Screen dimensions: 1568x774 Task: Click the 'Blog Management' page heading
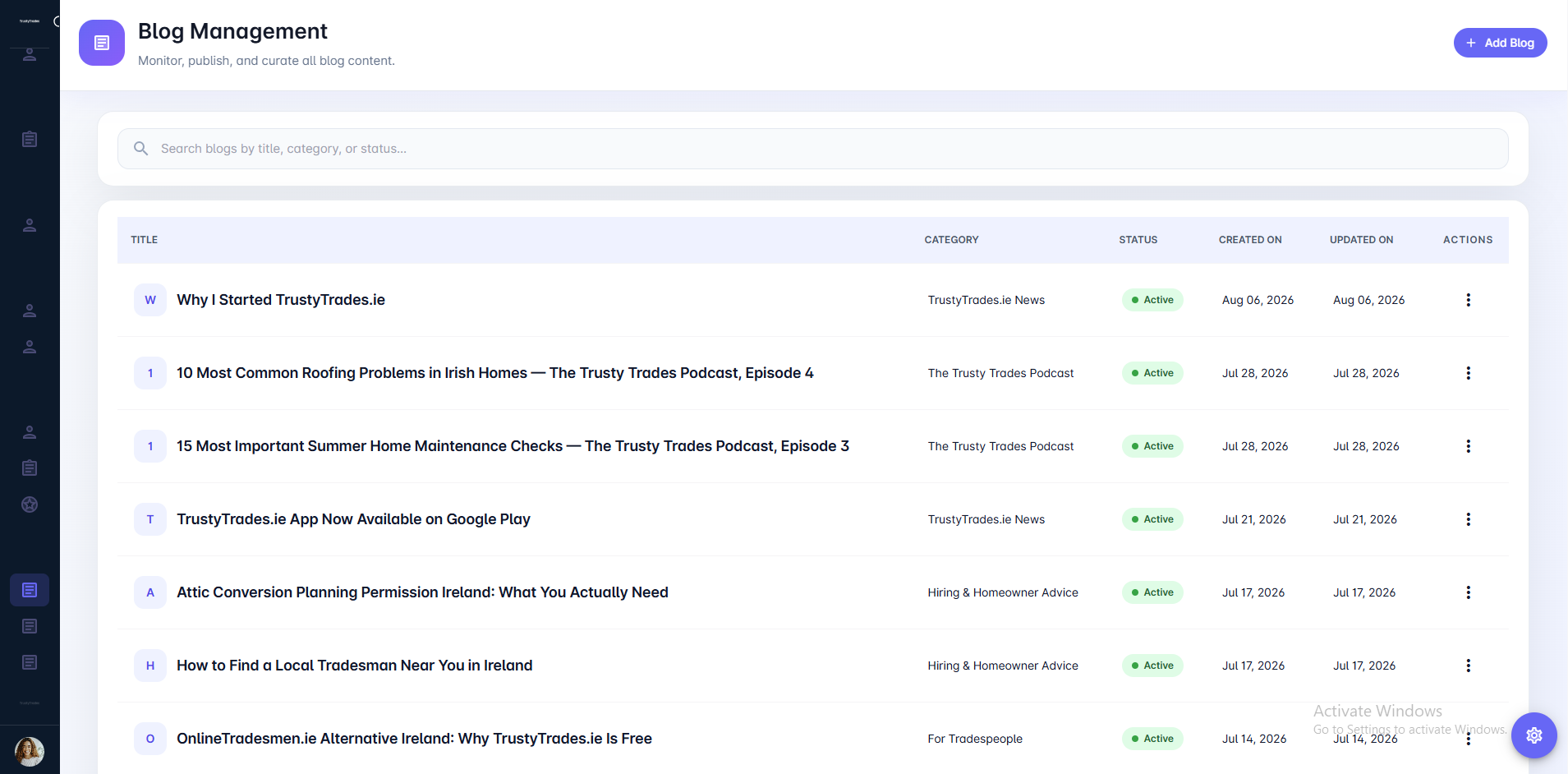232,31
